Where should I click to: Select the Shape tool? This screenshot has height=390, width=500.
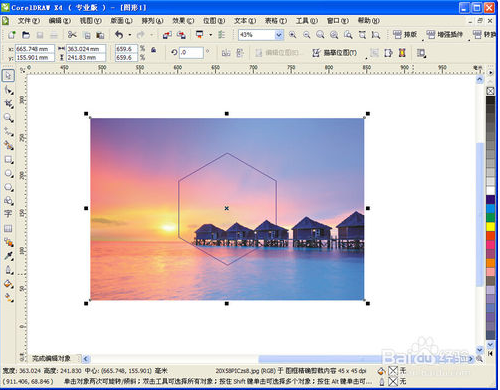point(8,90)
